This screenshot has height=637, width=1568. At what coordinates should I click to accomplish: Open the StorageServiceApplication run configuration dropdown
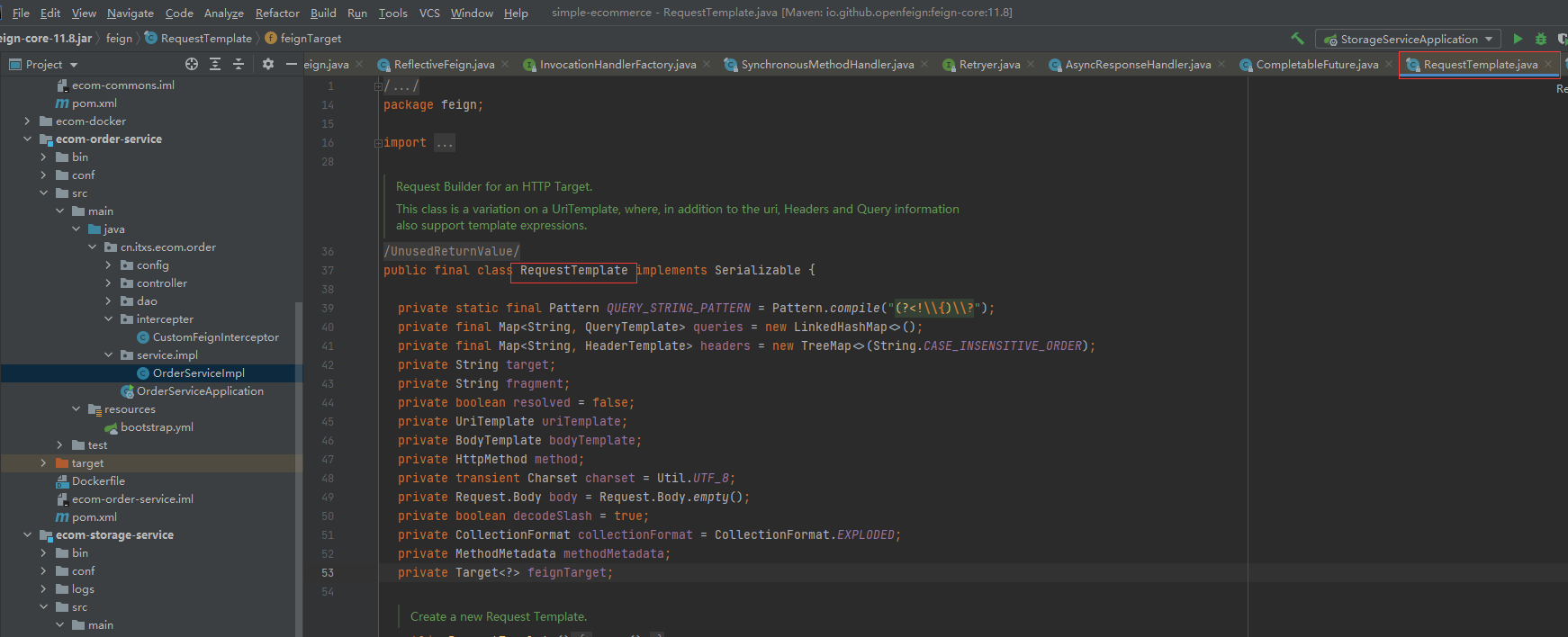[1408, 39]
